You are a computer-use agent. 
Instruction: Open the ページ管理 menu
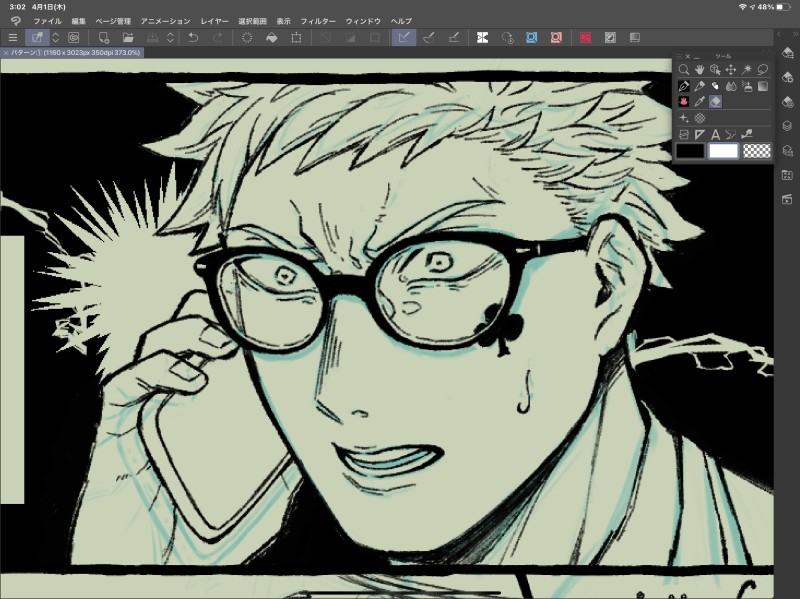pyautogui.click(x=113, y=21)
